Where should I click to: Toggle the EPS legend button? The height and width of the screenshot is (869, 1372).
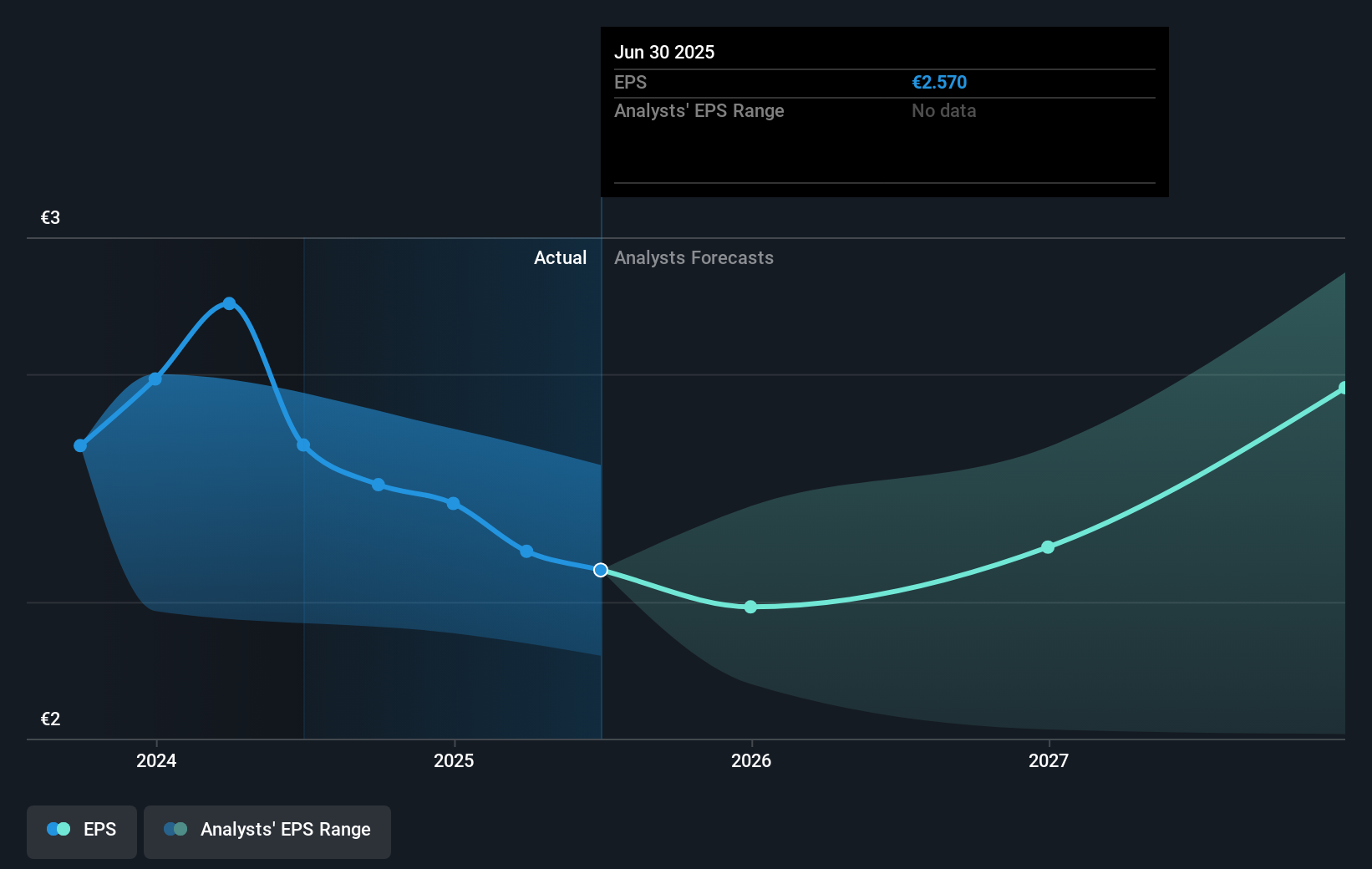tap(82, 831)
